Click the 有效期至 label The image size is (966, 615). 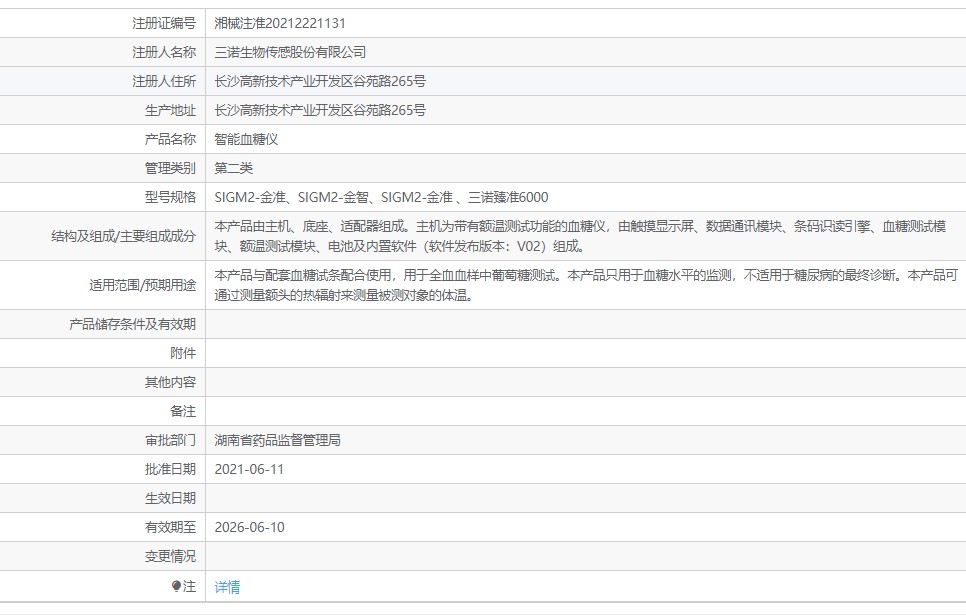tap(170, 527)
